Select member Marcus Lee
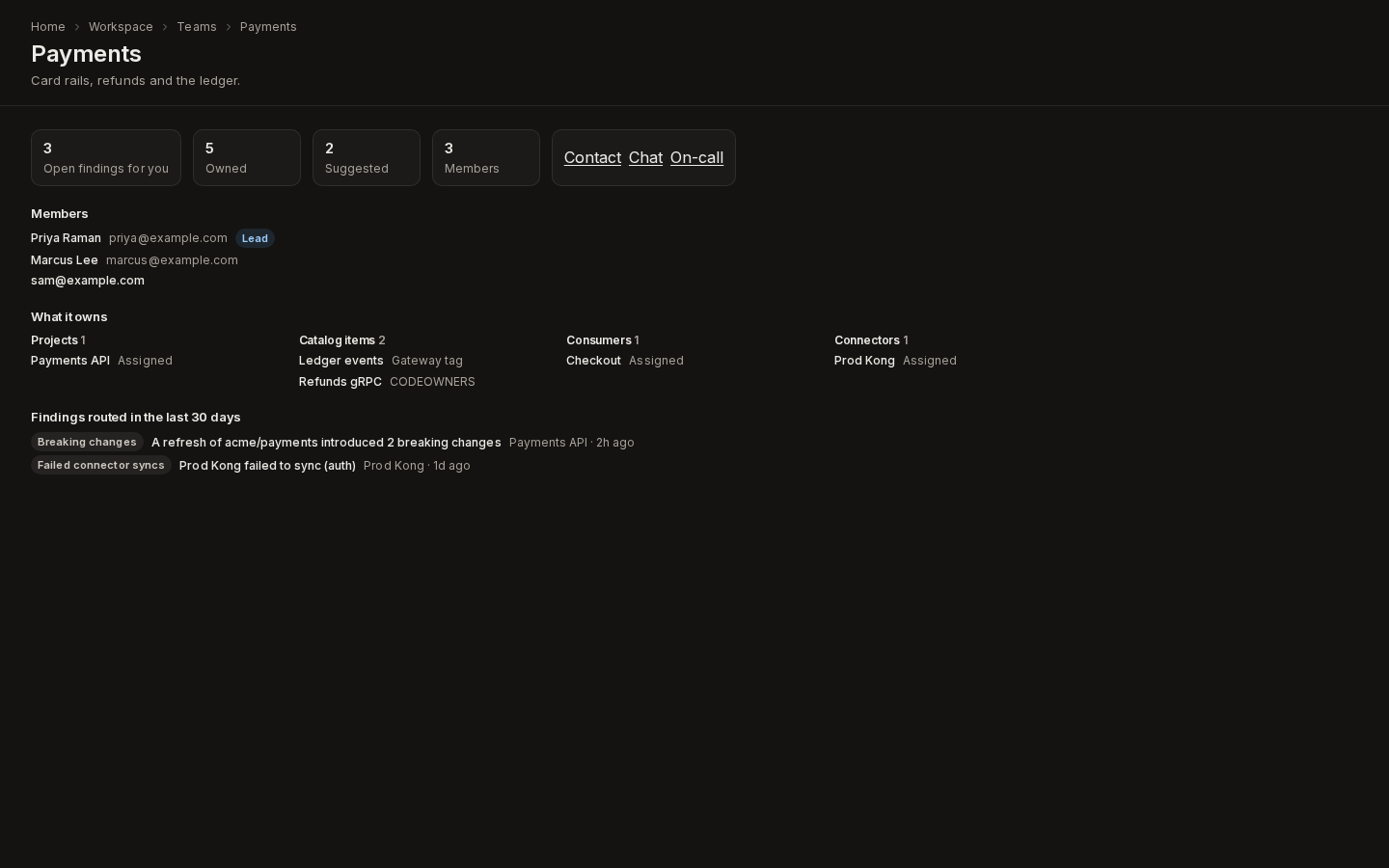 pyautogui.click(x=65, y=260)
